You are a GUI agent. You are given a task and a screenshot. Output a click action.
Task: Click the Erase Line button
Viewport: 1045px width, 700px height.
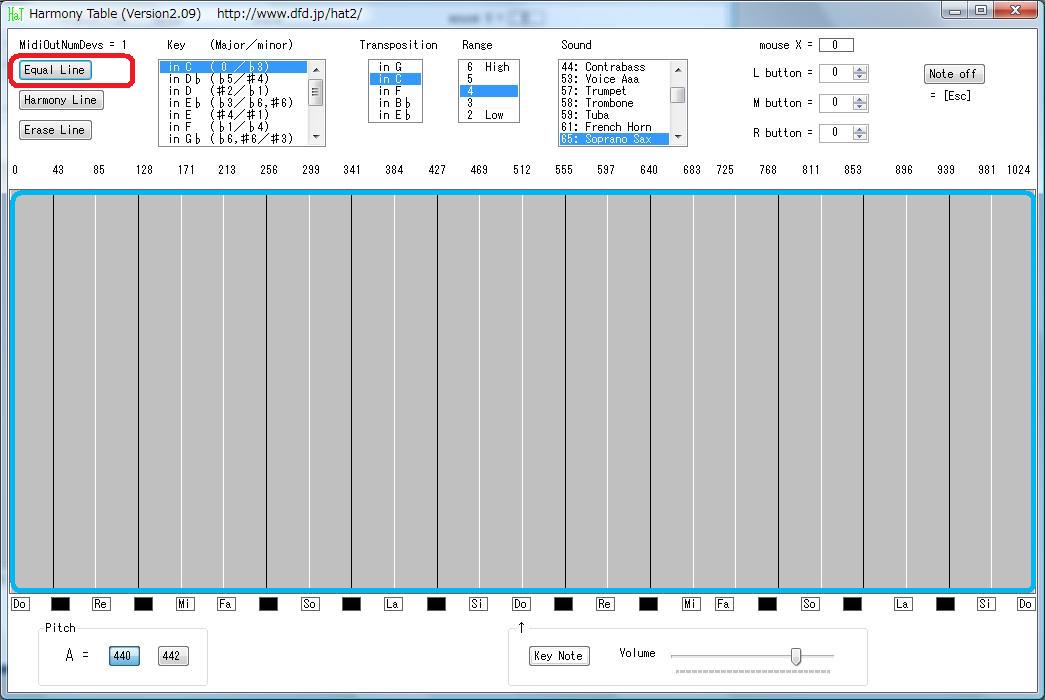coord(55,130)
